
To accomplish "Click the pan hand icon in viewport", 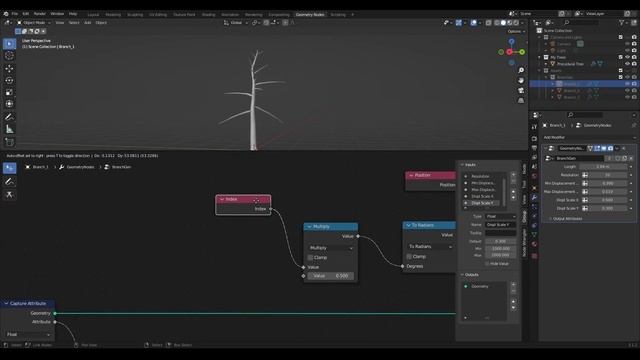I will pos(521,80).
